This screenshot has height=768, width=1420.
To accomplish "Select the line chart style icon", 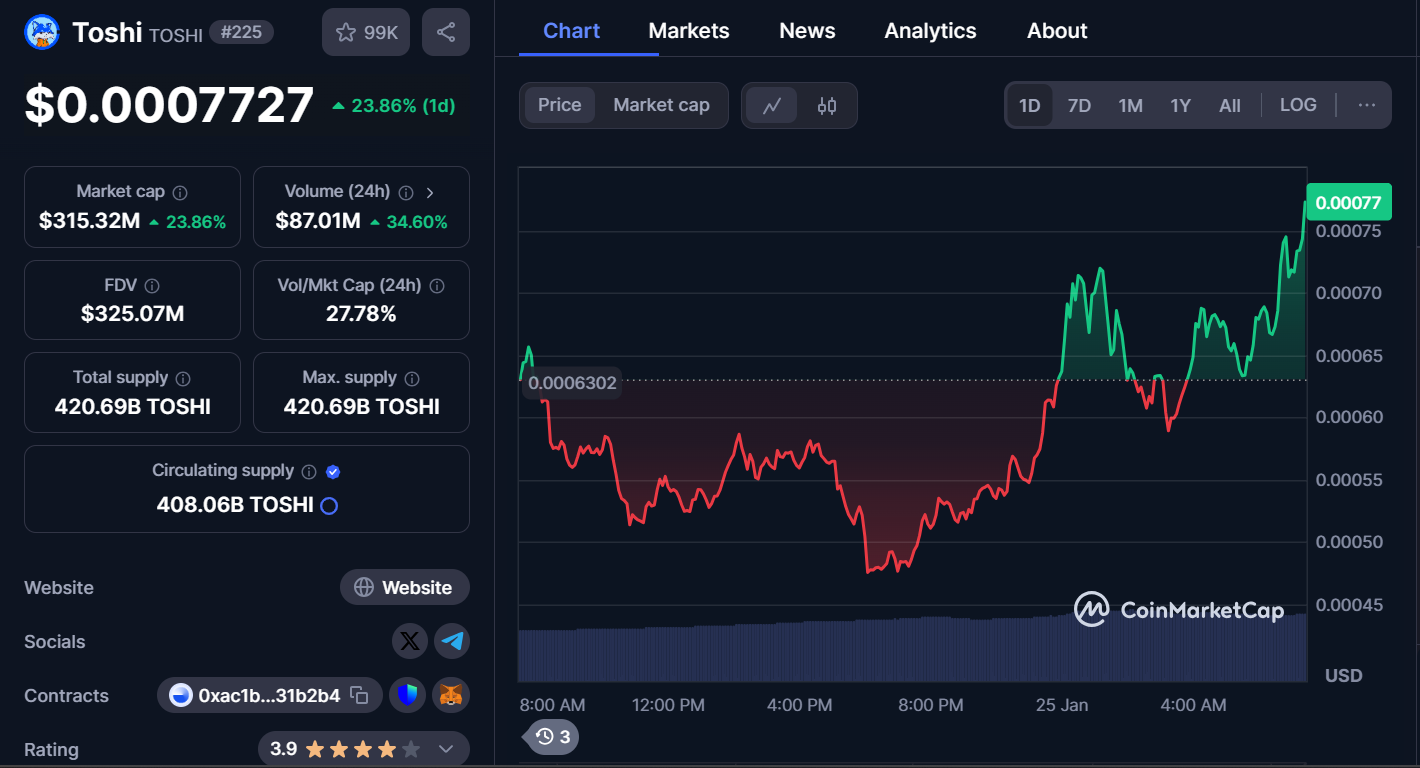I will [x=772, y=105].
